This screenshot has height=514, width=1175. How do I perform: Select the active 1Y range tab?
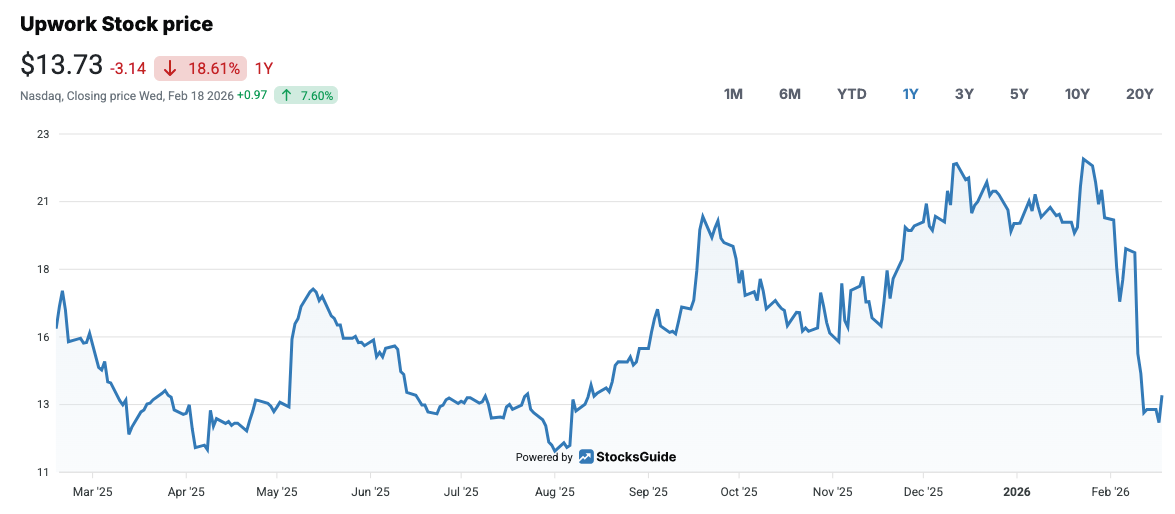pos(910,94)
